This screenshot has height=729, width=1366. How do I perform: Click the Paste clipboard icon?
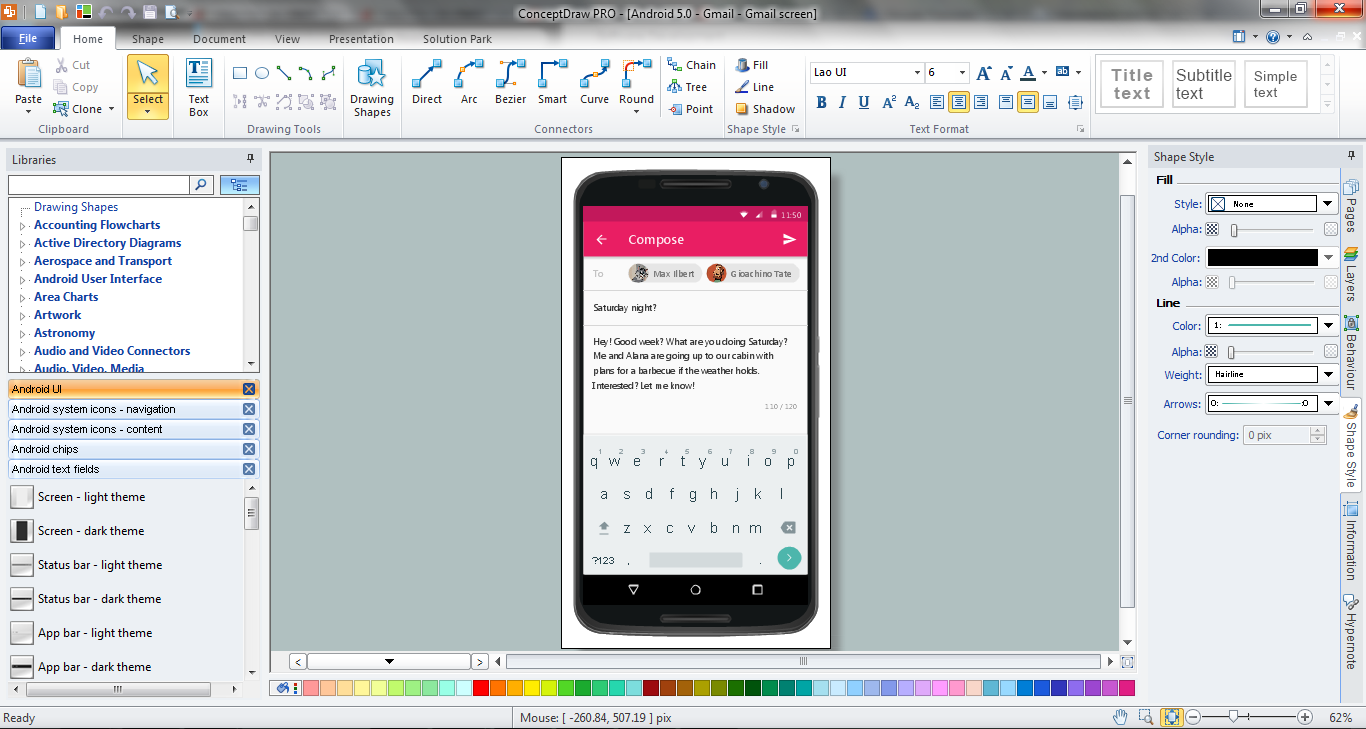point(29,73)
